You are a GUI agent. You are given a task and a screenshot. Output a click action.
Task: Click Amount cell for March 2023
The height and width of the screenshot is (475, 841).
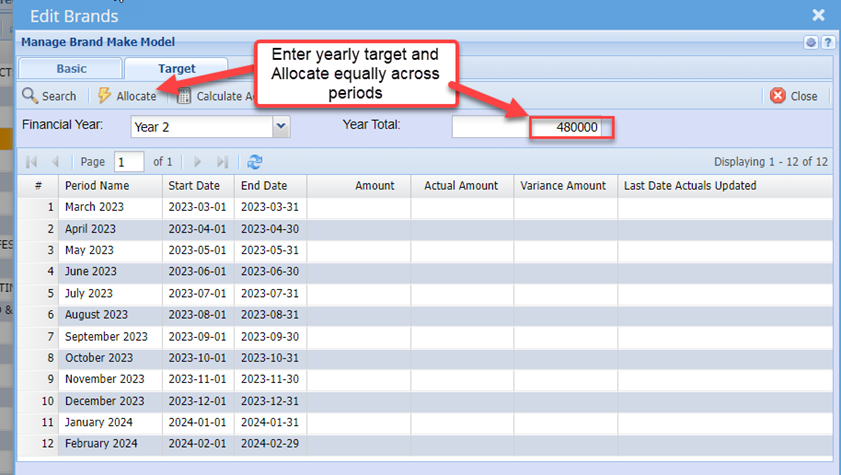pyautogui.click(x=359, y=207)
